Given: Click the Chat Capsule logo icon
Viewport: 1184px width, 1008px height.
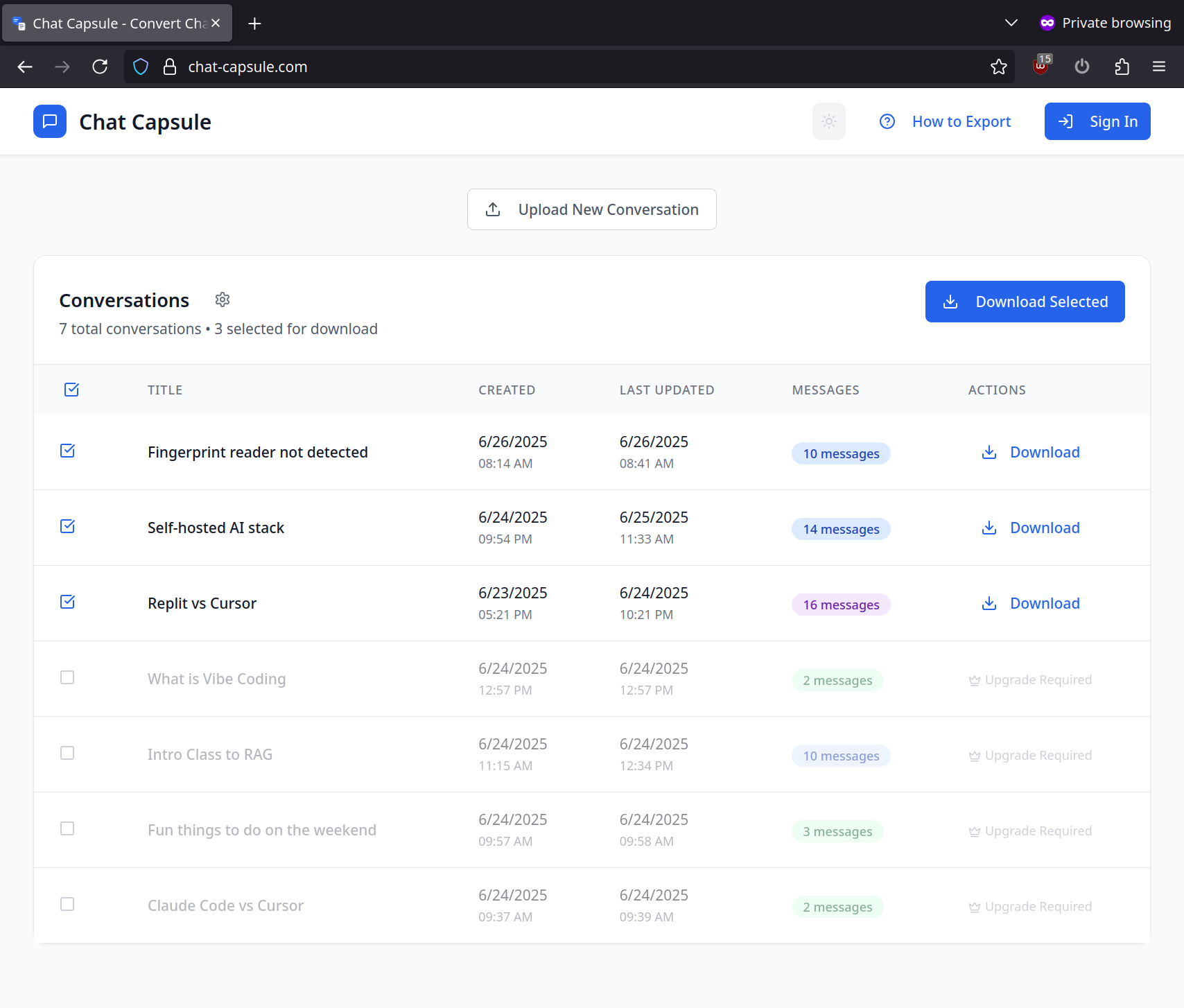Looking at the screenshot, I should coord(50,121).
